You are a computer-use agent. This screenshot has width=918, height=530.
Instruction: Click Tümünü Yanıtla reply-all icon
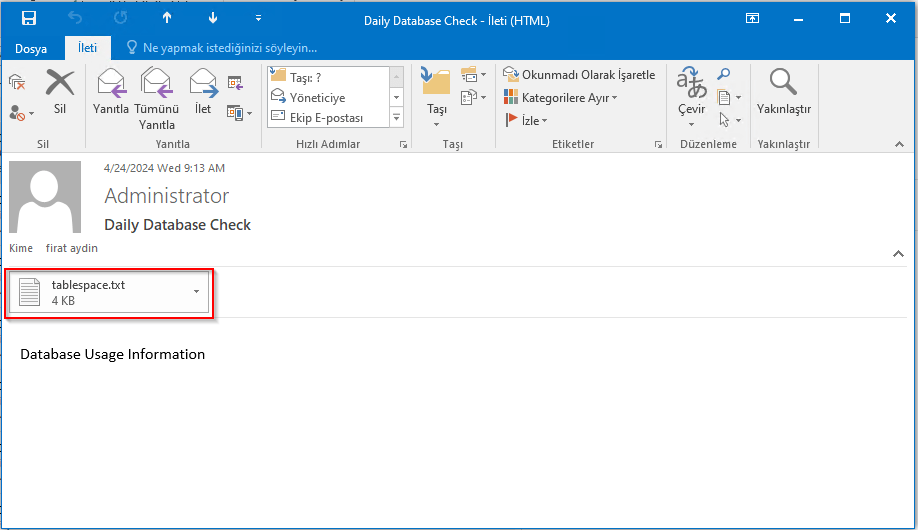[156, 97]
